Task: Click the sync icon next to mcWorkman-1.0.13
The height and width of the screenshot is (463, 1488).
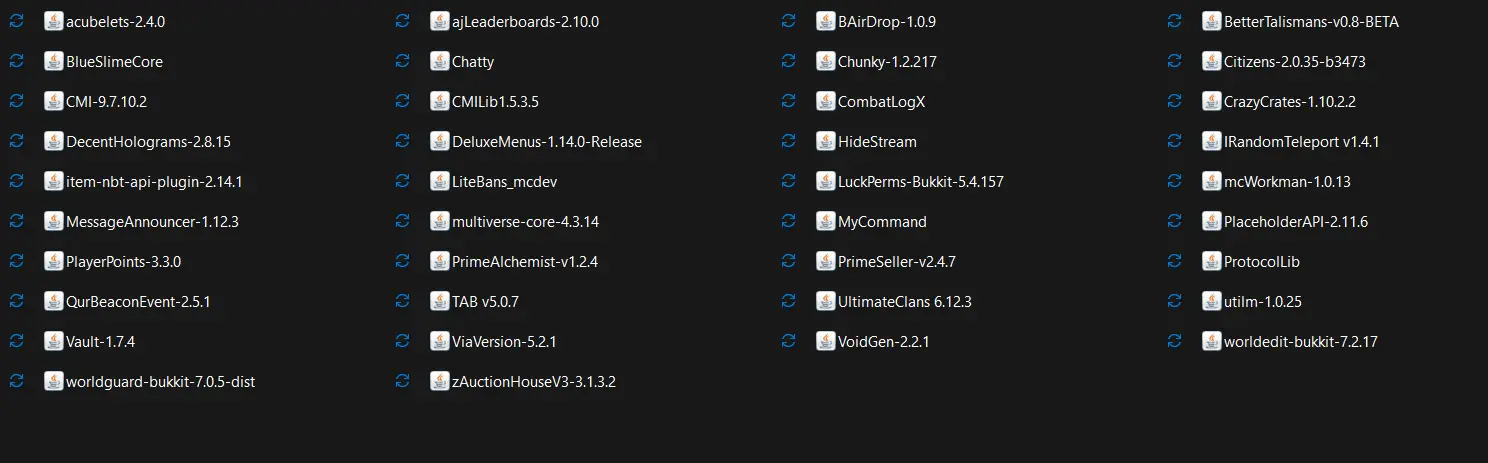Action: 1174,181
